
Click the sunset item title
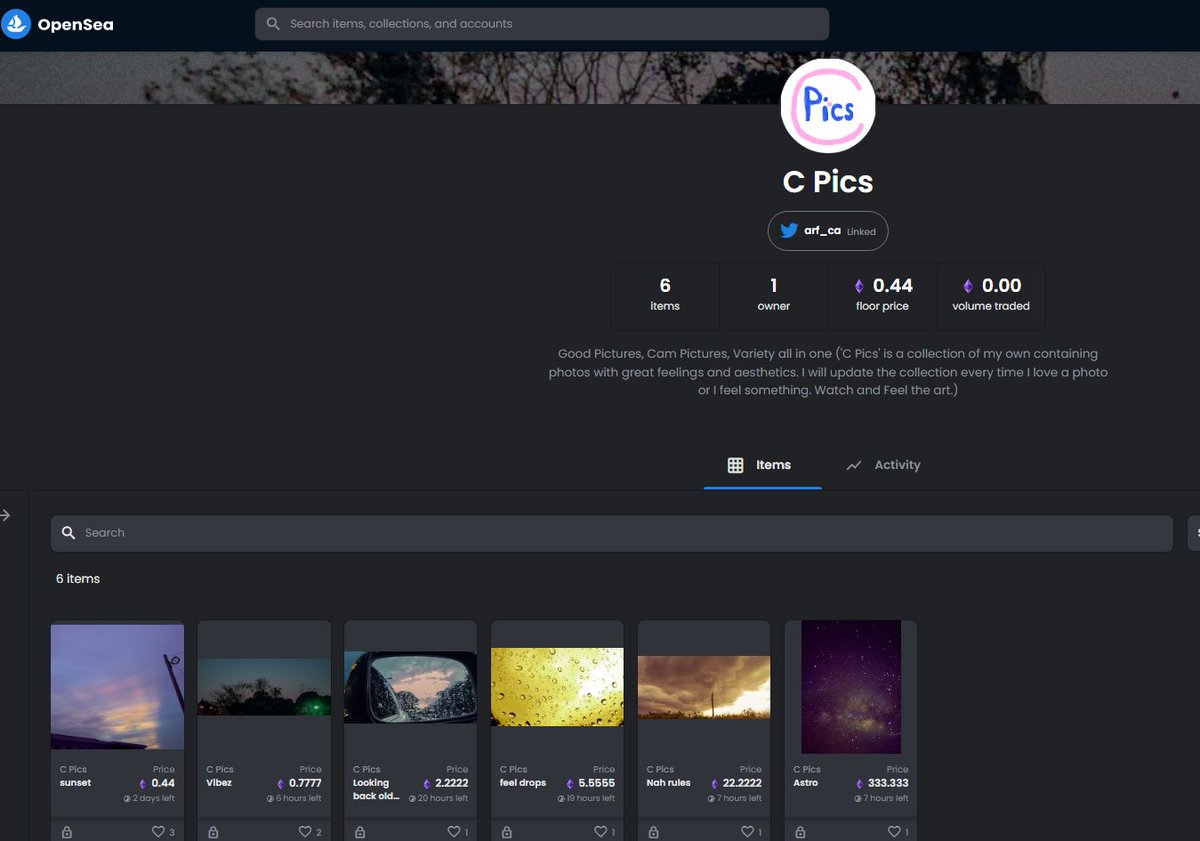pos(75,783)
